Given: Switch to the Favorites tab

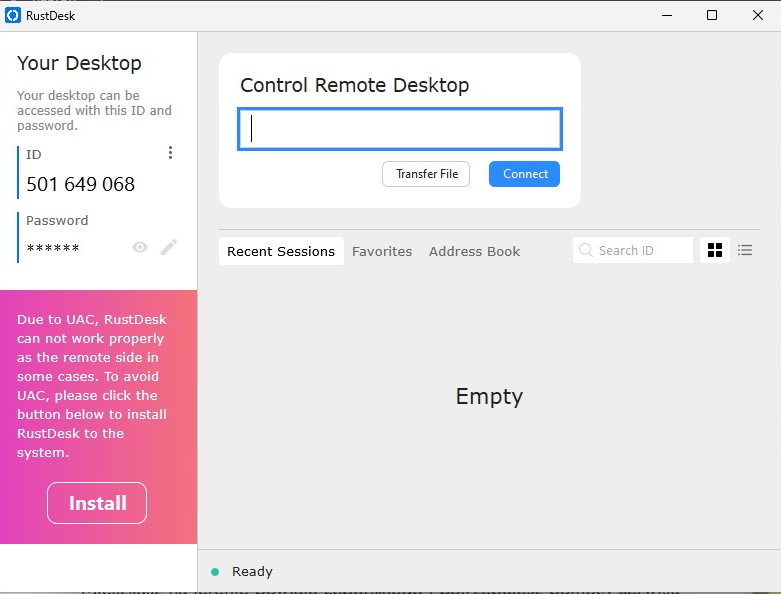Looking at the screenshot, I should click(x=382, y=251).
